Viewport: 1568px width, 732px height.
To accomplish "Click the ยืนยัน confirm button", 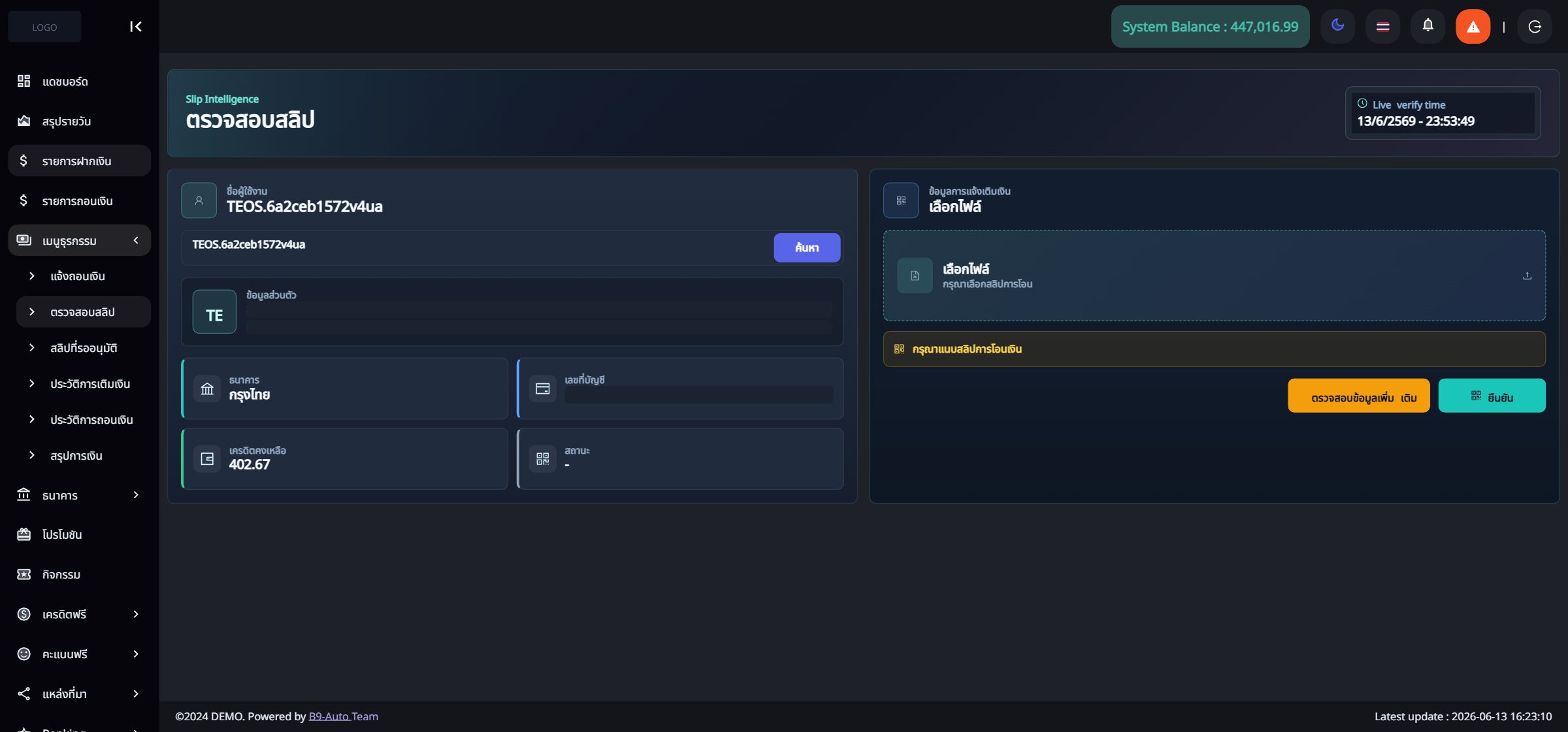I will [1492, 396].
